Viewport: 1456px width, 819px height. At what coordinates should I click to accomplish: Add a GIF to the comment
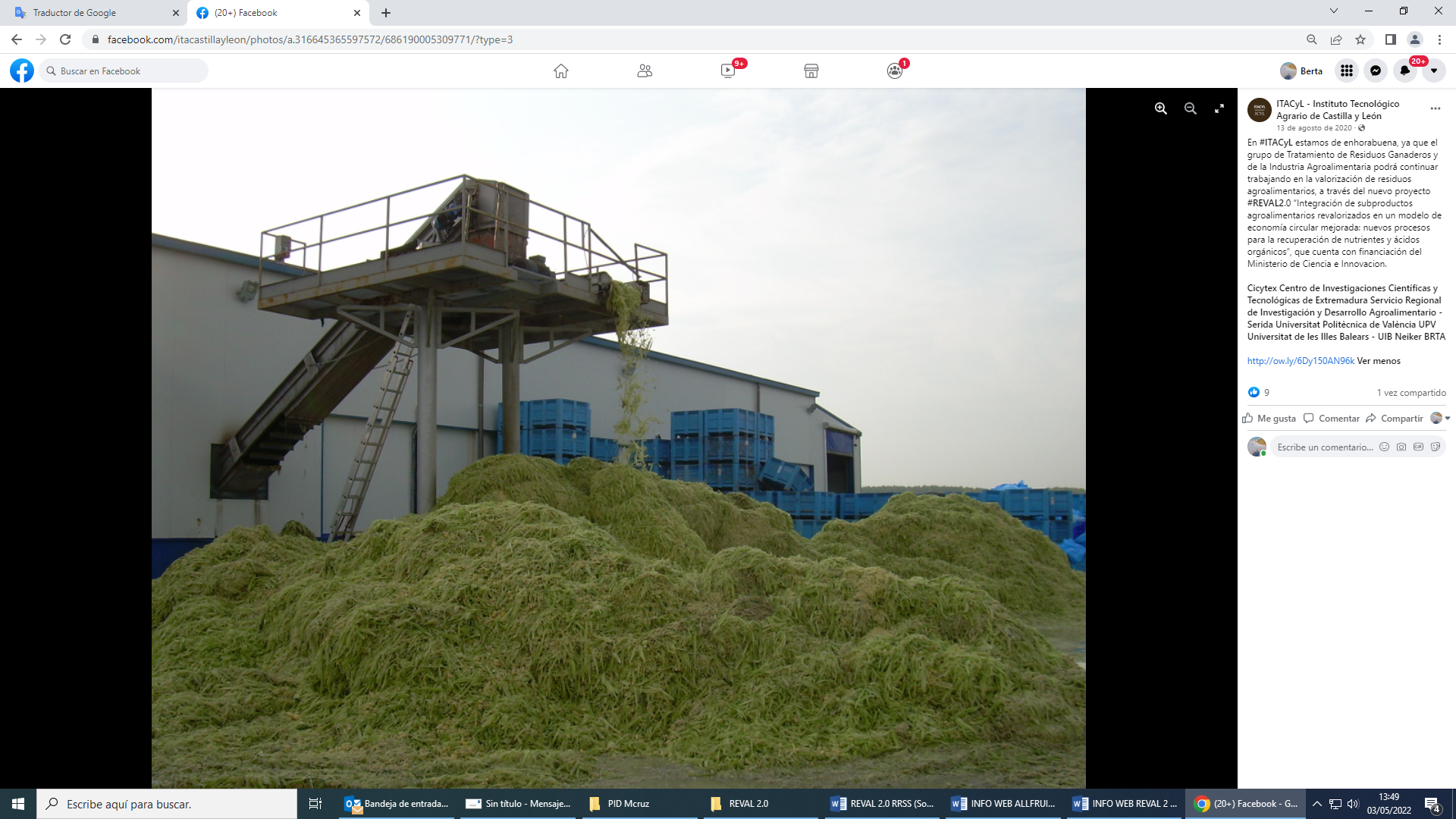tap(1419, 447)
